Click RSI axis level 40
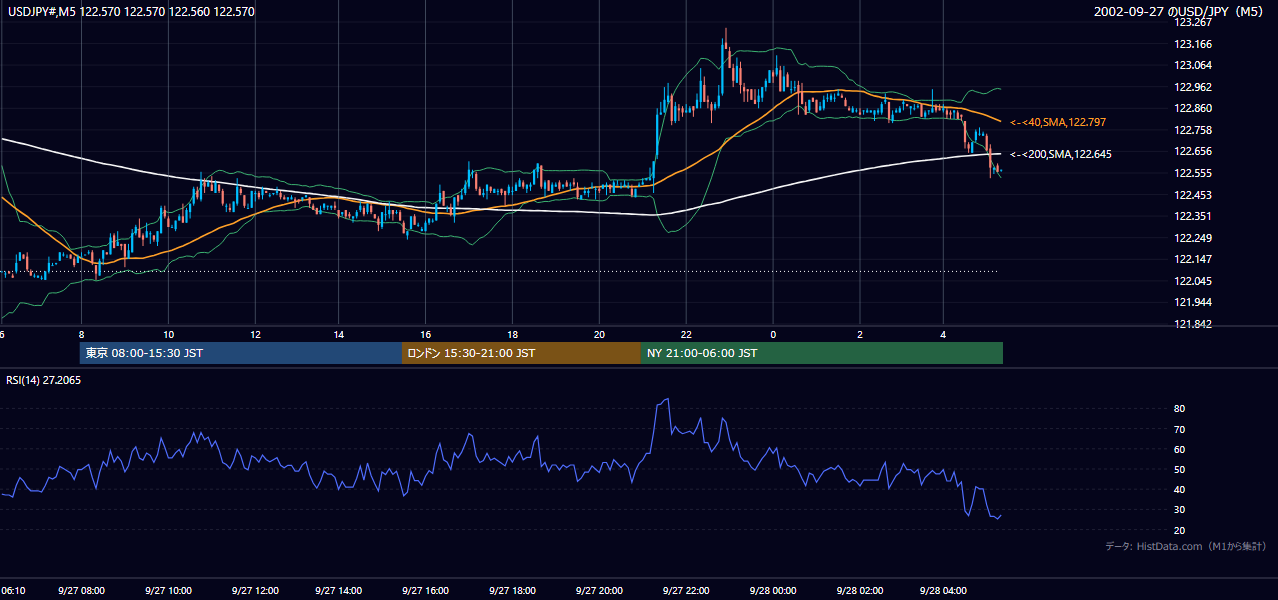 (1180, 489)
